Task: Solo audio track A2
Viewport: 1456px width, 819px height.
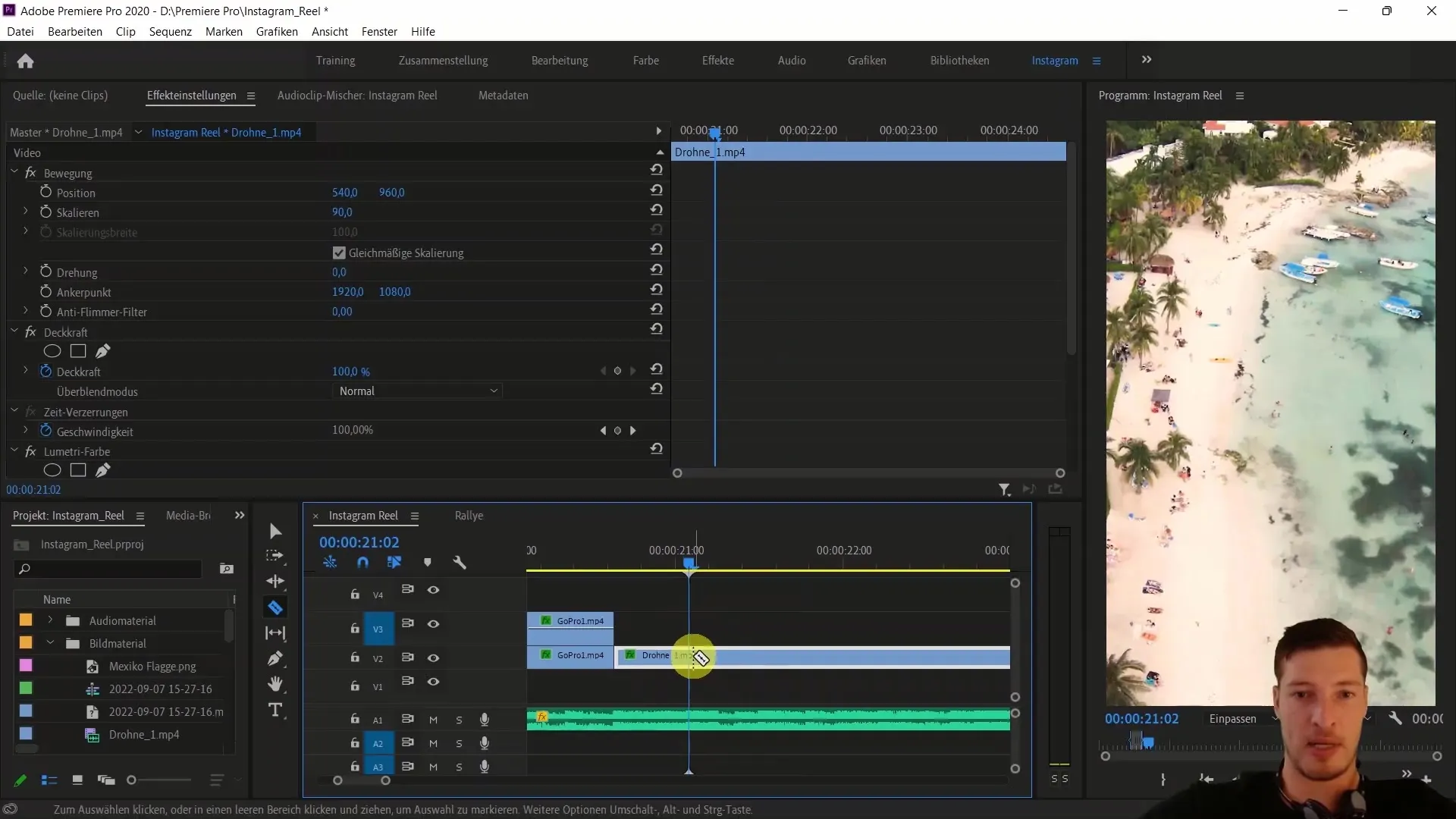Action: (x=459, y=744)
